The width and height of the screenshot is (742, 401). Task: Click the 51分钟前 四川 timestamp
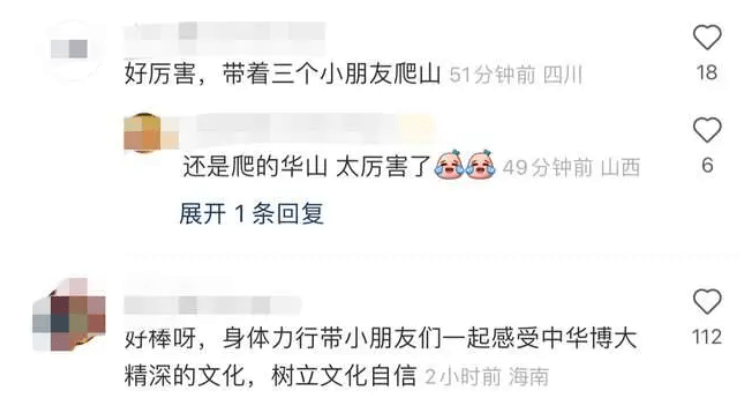tap(516, 75)
